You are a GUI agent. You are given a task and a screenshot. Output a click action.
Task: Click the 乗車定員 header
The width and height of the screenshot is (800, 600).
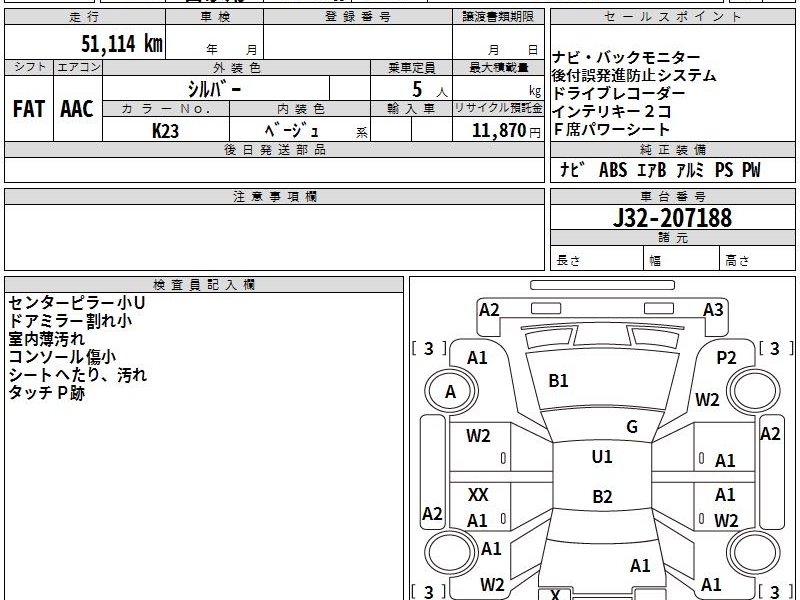pos(411,68)
